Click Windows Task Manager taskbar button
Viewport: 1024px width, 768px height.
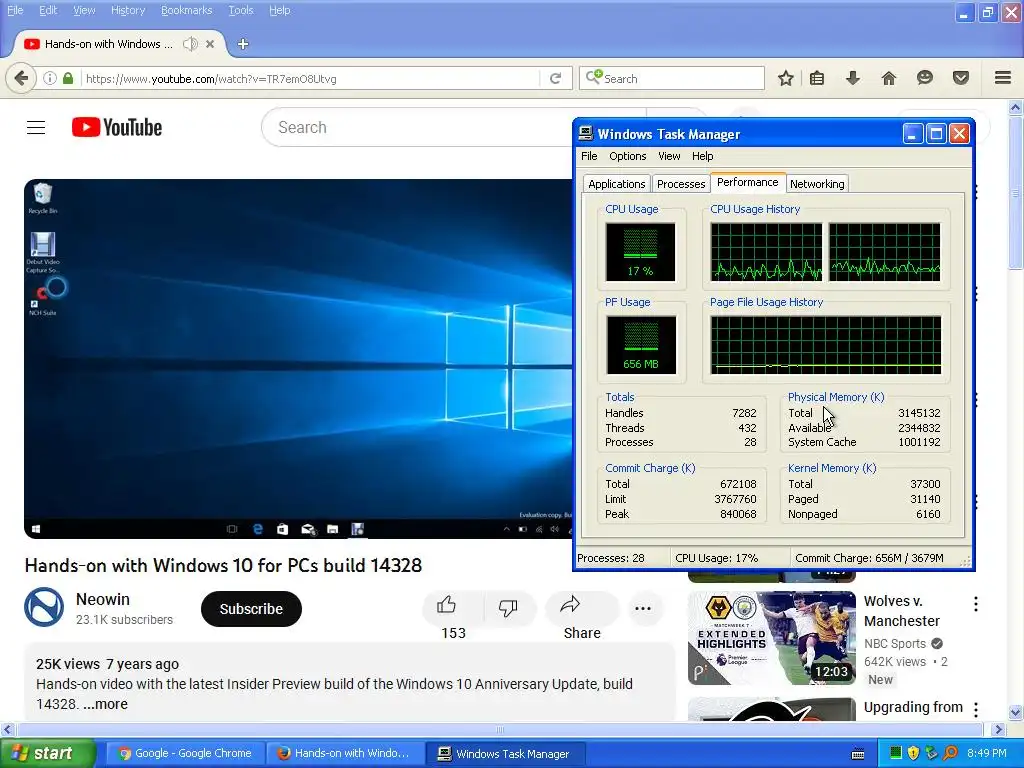point(505,754)
